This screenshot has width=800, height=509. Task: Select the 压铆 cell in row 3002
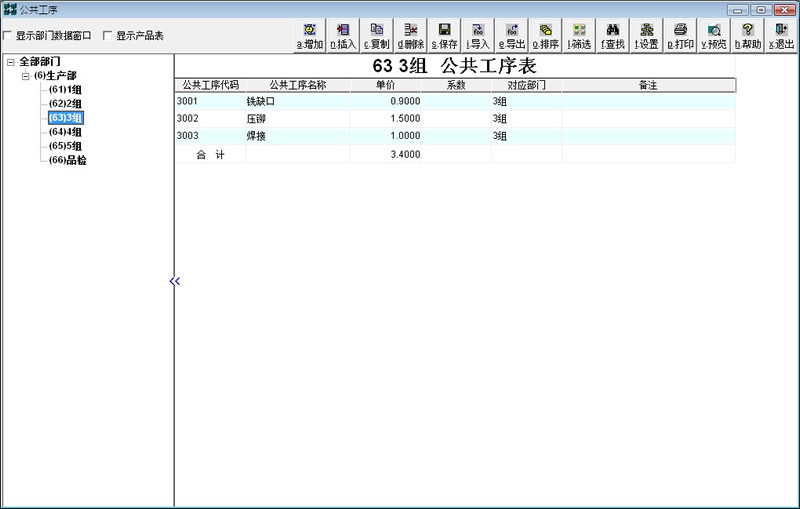pyautogui.click(x=257, y=118)
